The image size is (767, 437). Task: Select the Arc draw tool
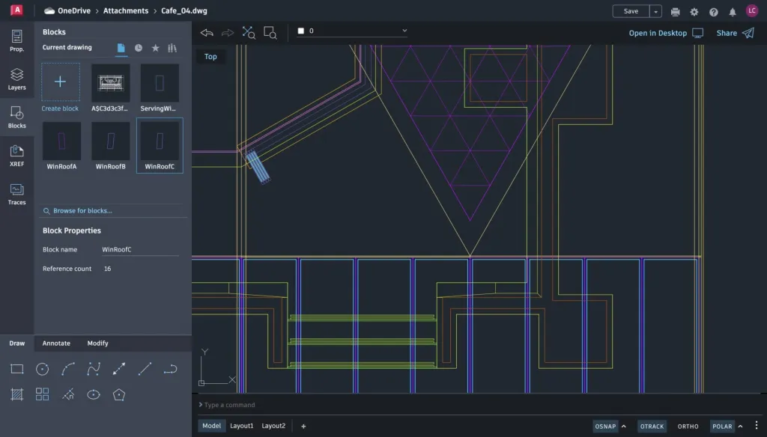tap(68, 368)
